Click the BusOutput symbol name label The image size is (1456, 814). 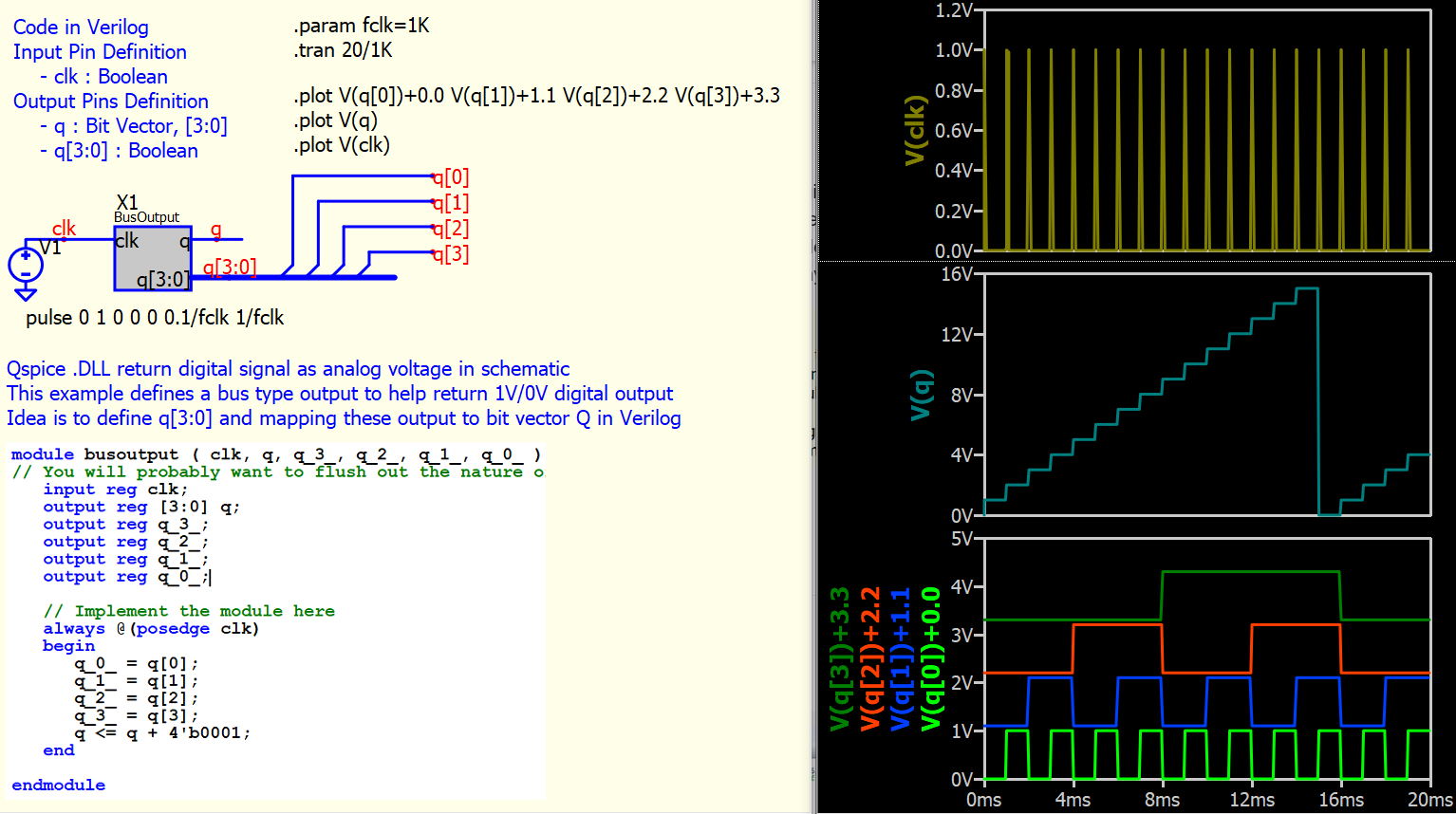tap(146, 217)
